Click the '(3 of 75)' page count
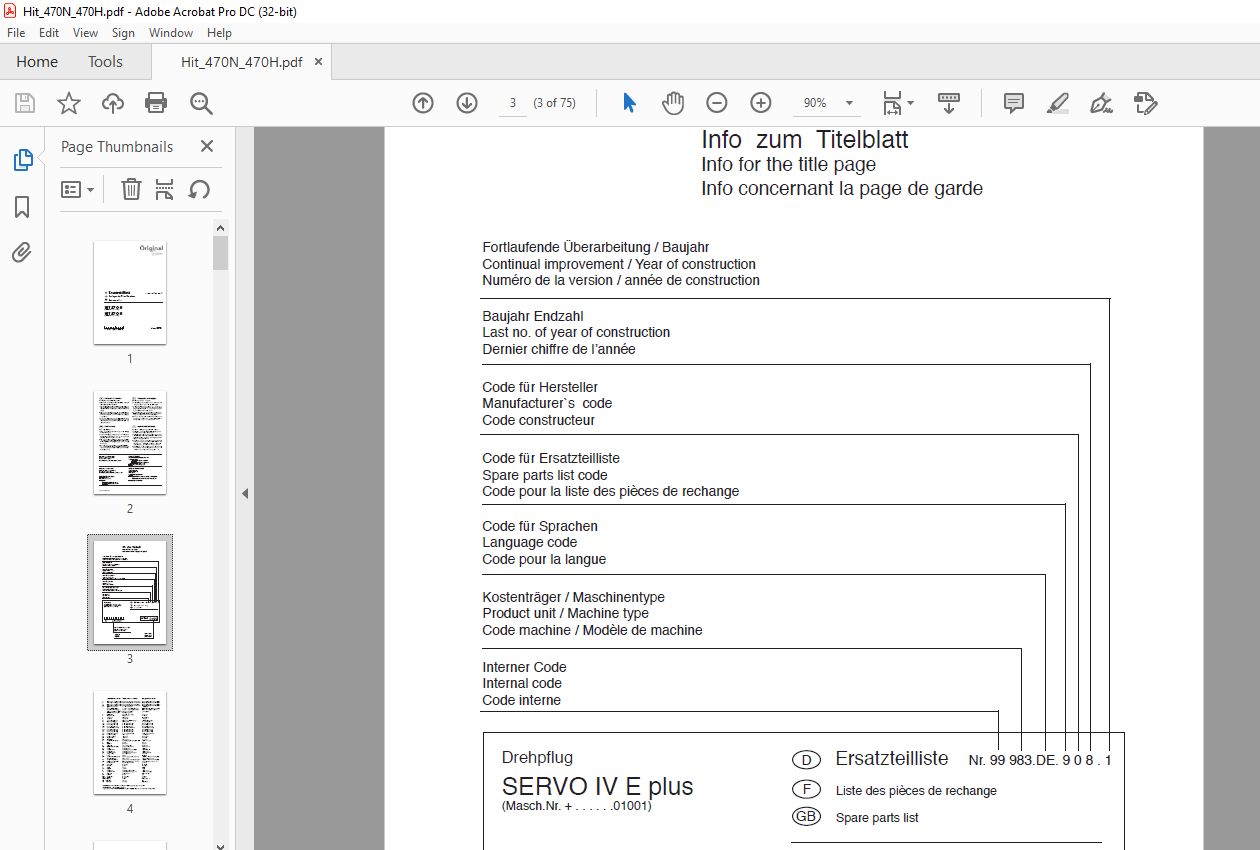 pos(555,102)
